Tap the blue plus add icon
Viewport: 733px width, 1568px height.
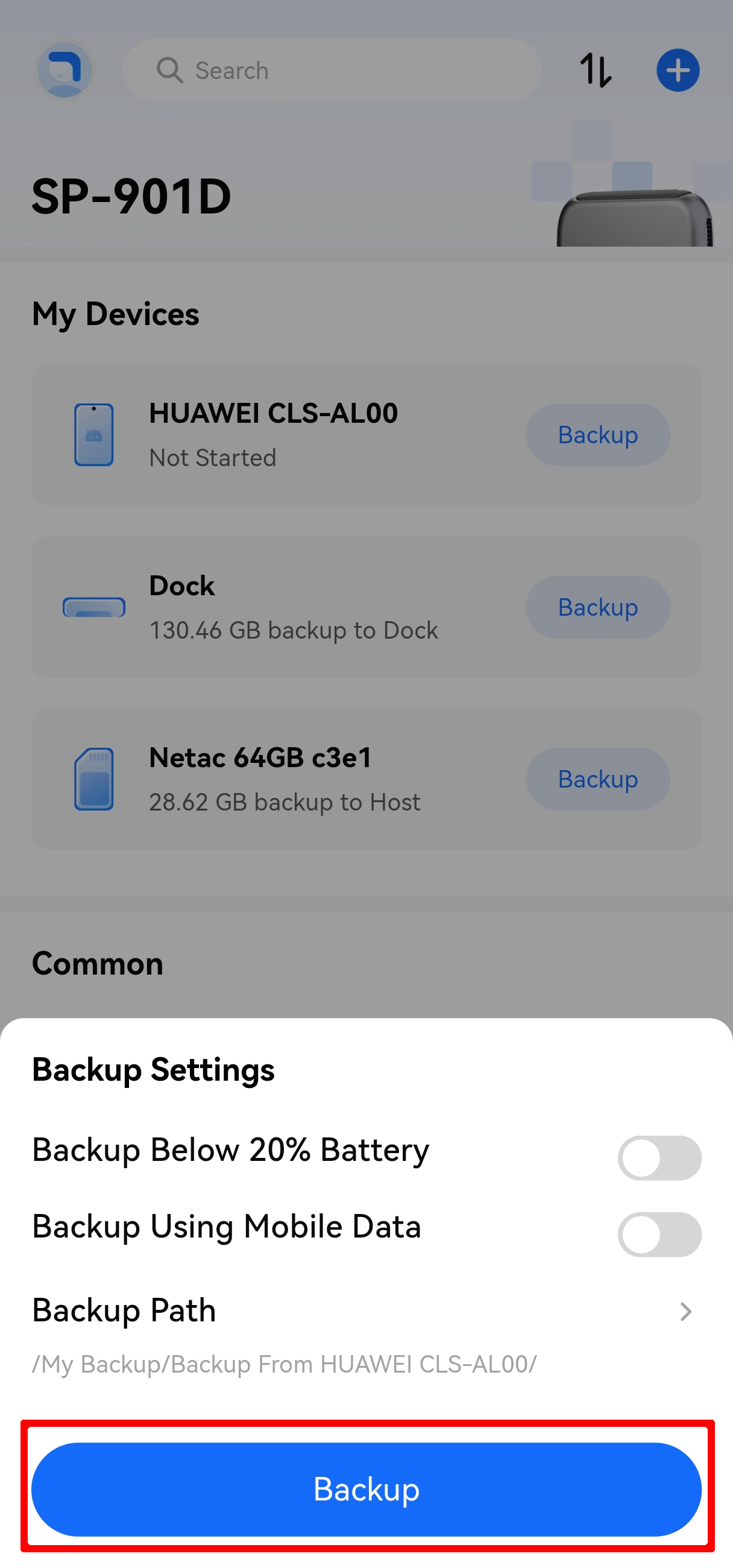point(678,71)
